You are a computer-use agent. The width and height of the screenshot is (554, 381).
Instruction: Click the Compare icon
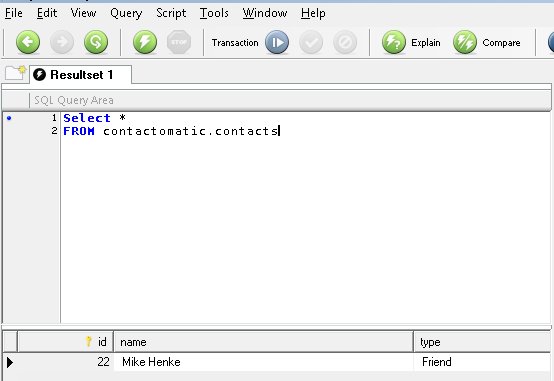[465, 42]
